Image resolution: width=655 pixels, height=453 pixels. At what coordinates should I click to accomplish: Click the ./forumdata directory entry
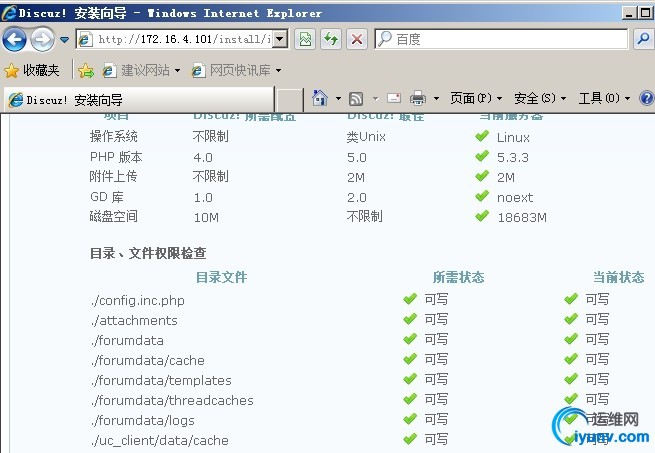pos(127,341)
